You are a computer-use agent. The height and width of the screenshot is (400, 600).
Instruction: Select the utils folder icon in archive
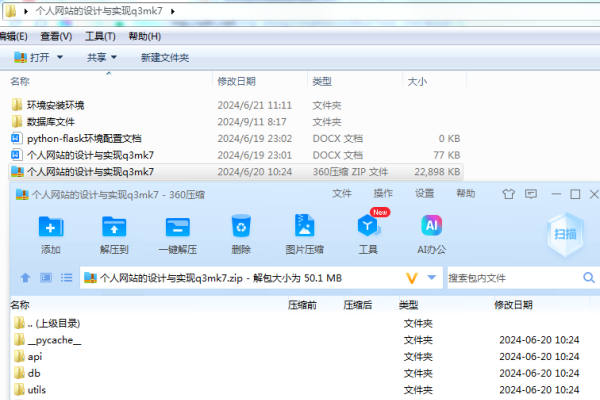[19, 390]
